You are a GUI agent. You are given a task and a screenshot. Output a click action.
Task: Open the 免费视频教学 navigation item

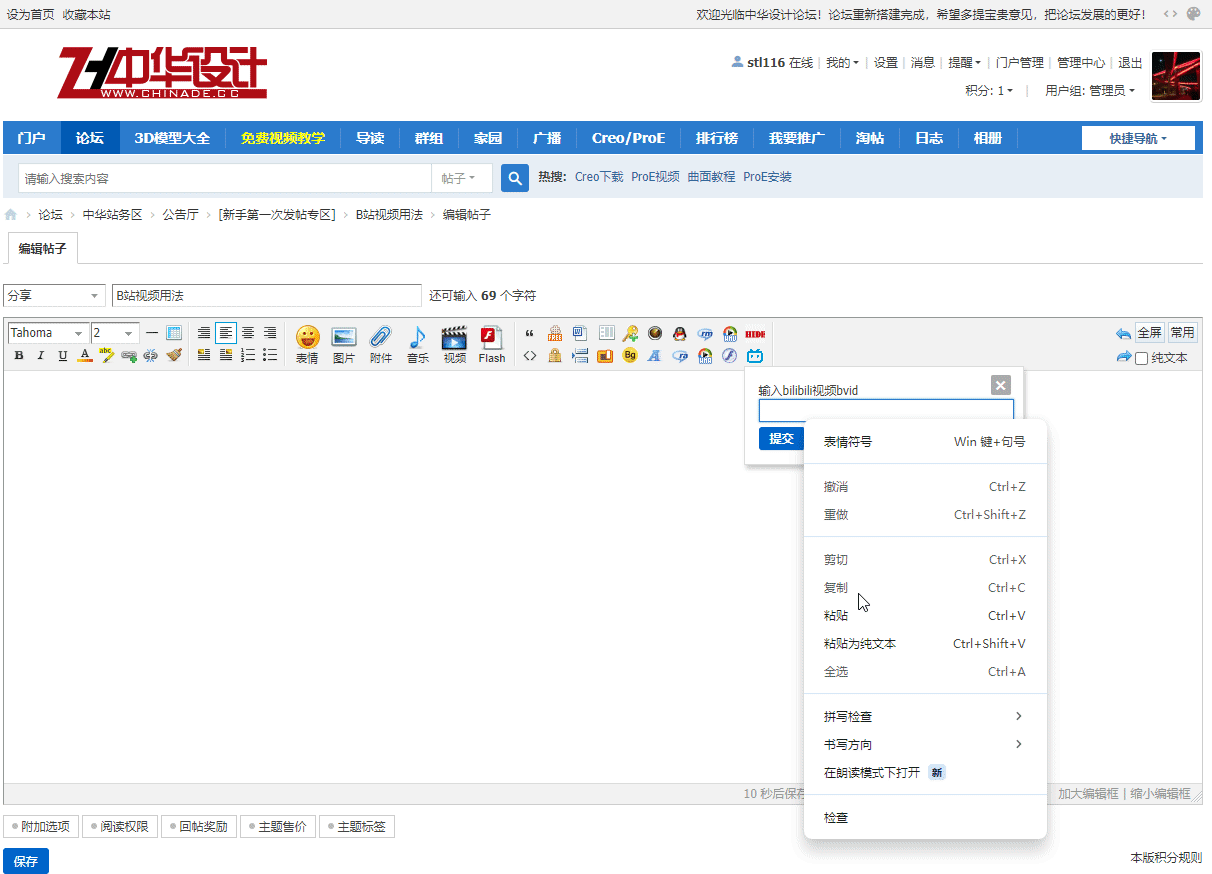pyautogui.click(x=283, y=138)
